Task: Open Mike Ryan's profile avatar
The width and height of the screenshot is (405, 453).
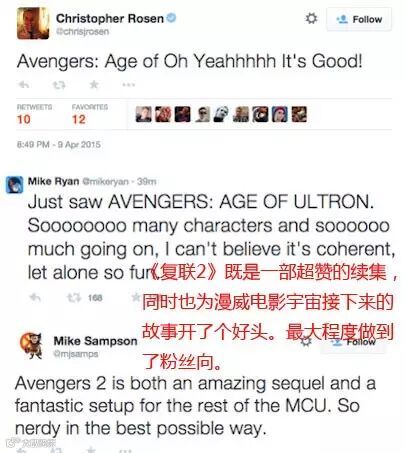Action: point(14,185)
